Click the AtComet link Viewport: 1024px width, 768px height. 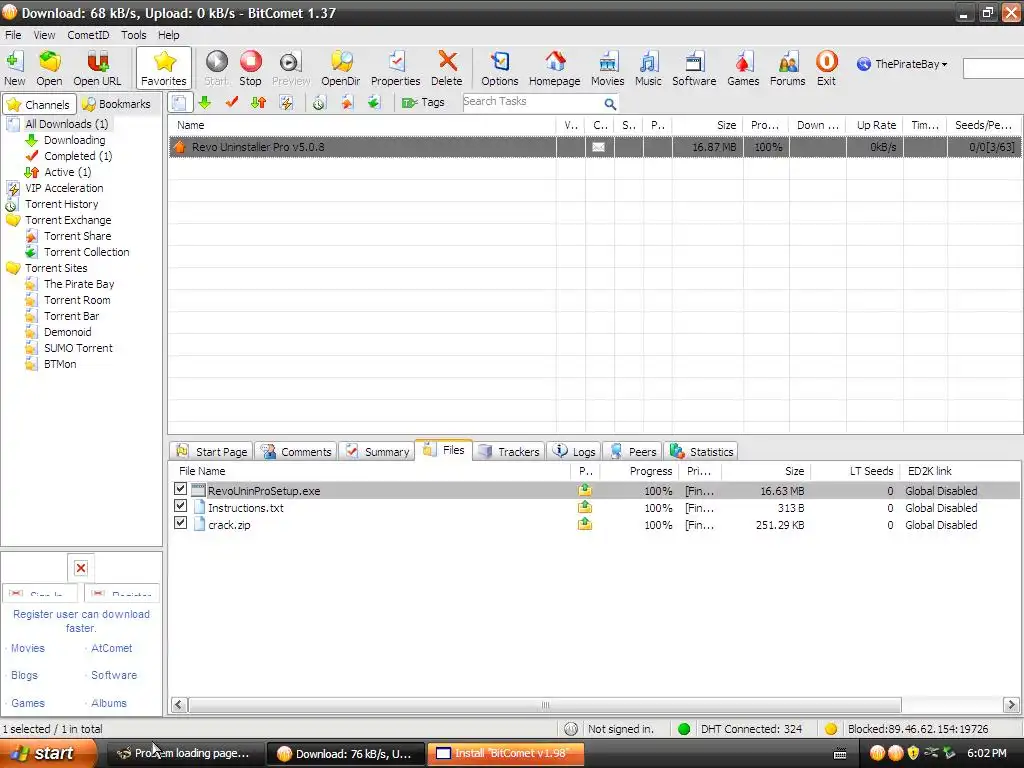tap(112, 648)
